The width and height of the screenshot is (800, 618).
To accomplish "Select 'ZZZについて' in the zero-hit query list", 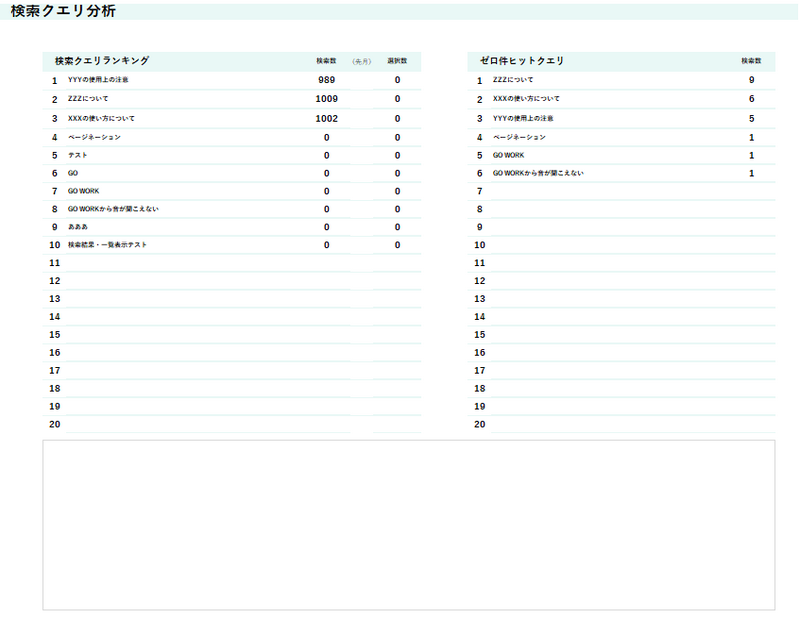I will pos(513,80).
